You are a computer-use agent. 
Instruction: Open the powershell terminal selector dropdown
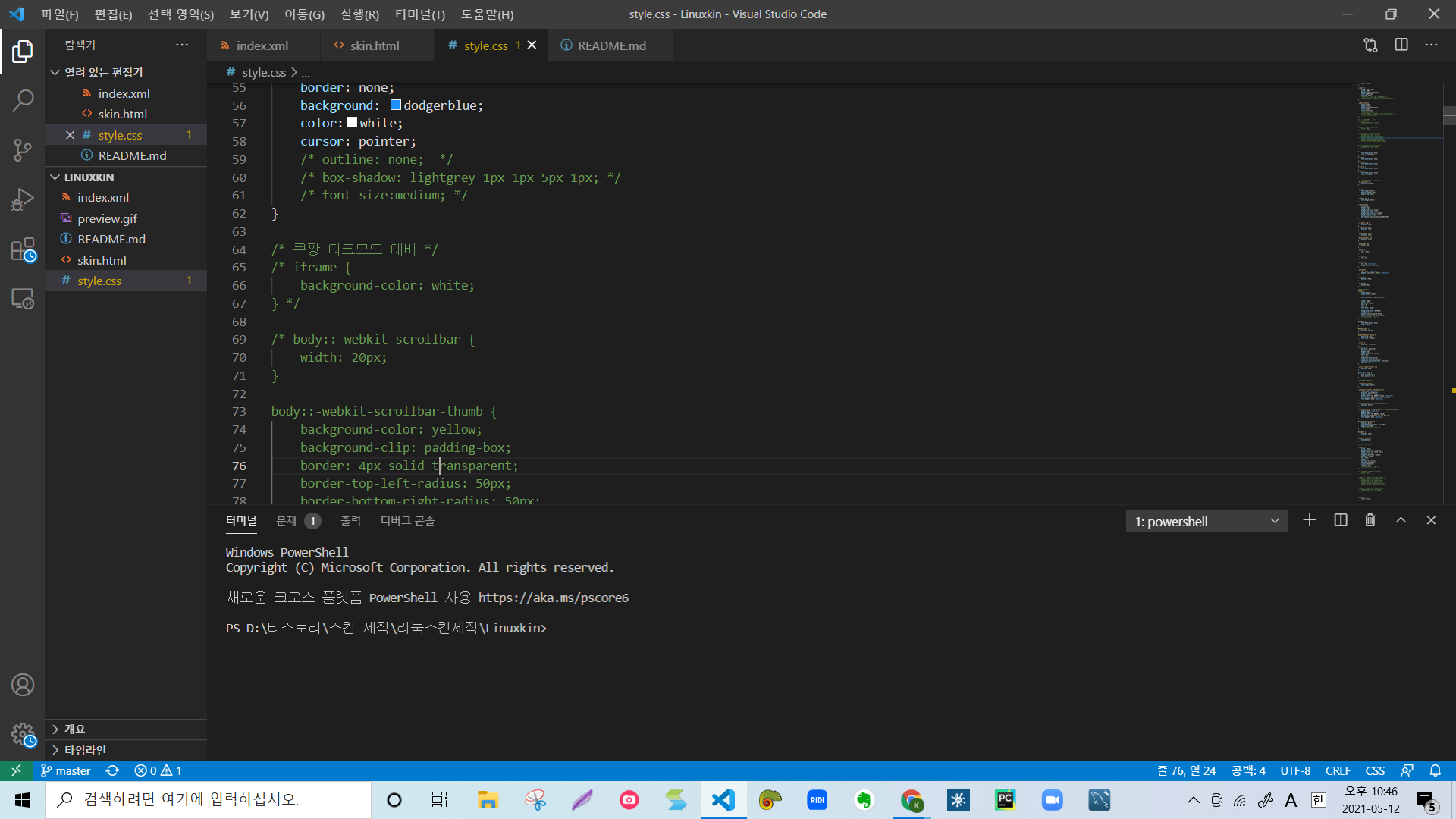(1206, 521)
